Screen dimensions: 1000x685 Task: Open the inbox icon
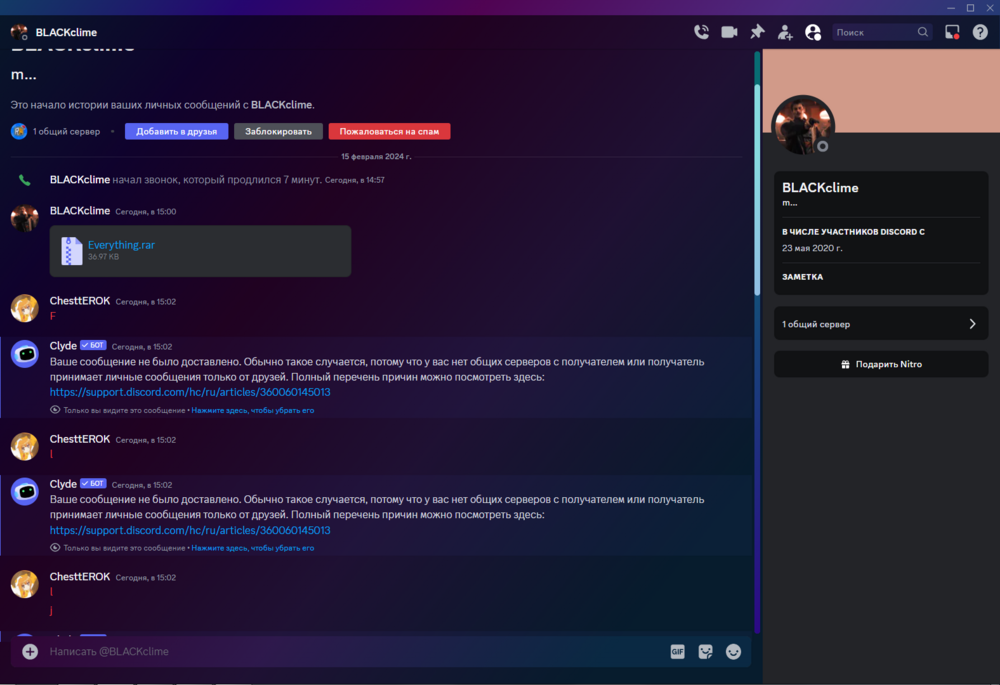(952, 32)
